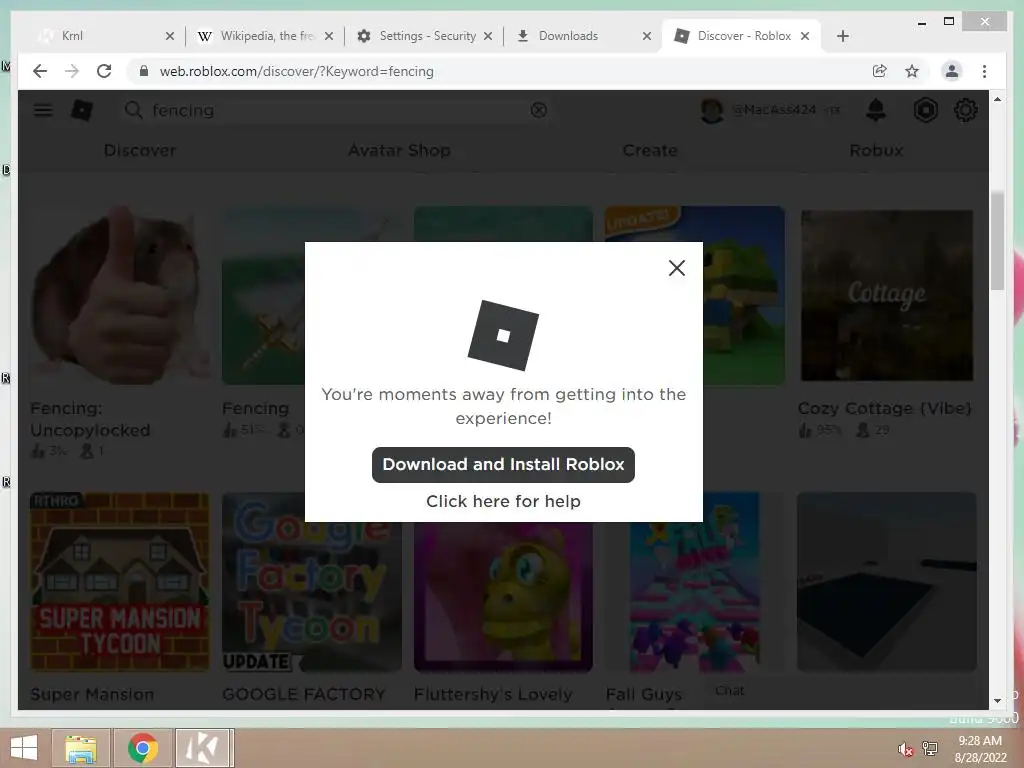The width and height of the screenshot is (1024, 768).
Task: Open Chrome profile menu
Action: [952, 71]
